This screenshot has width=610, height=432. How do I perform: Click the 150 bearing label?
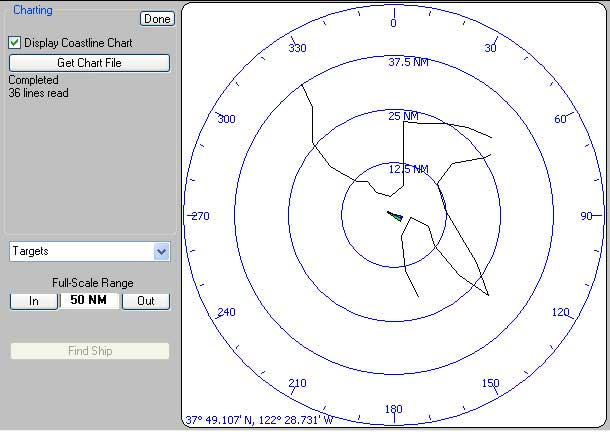[491, 383]
